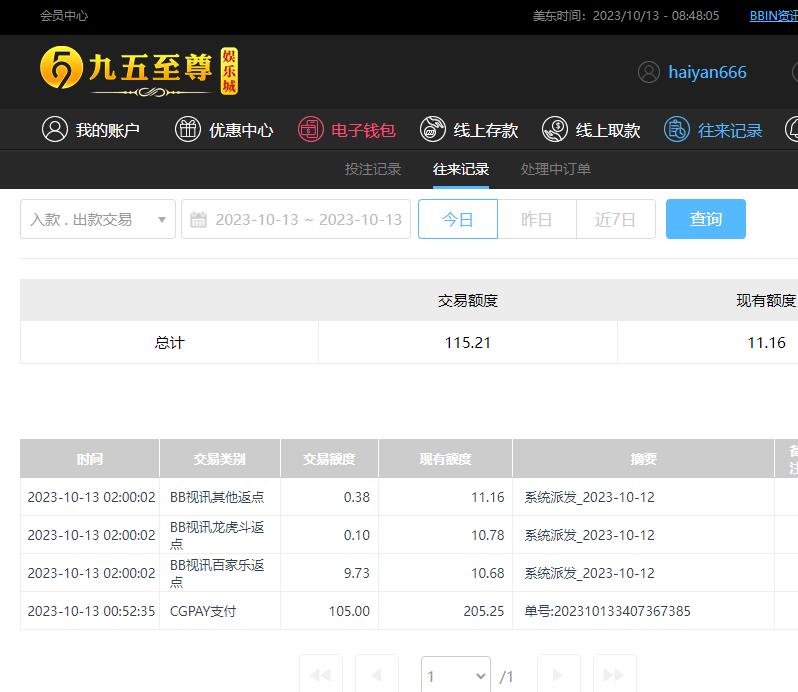Click the e-wallet icon

(x=311, y=129)
